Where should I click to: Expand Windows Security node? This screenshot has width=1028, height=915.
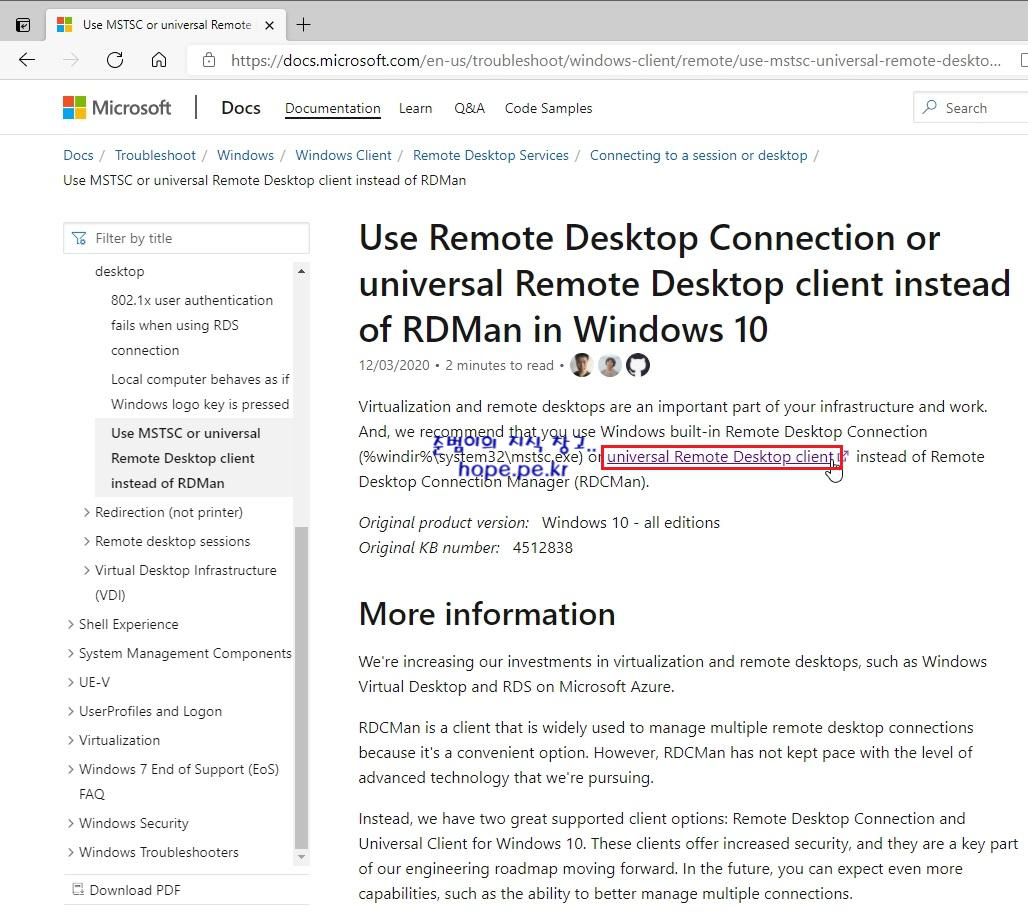pos(71,823)
